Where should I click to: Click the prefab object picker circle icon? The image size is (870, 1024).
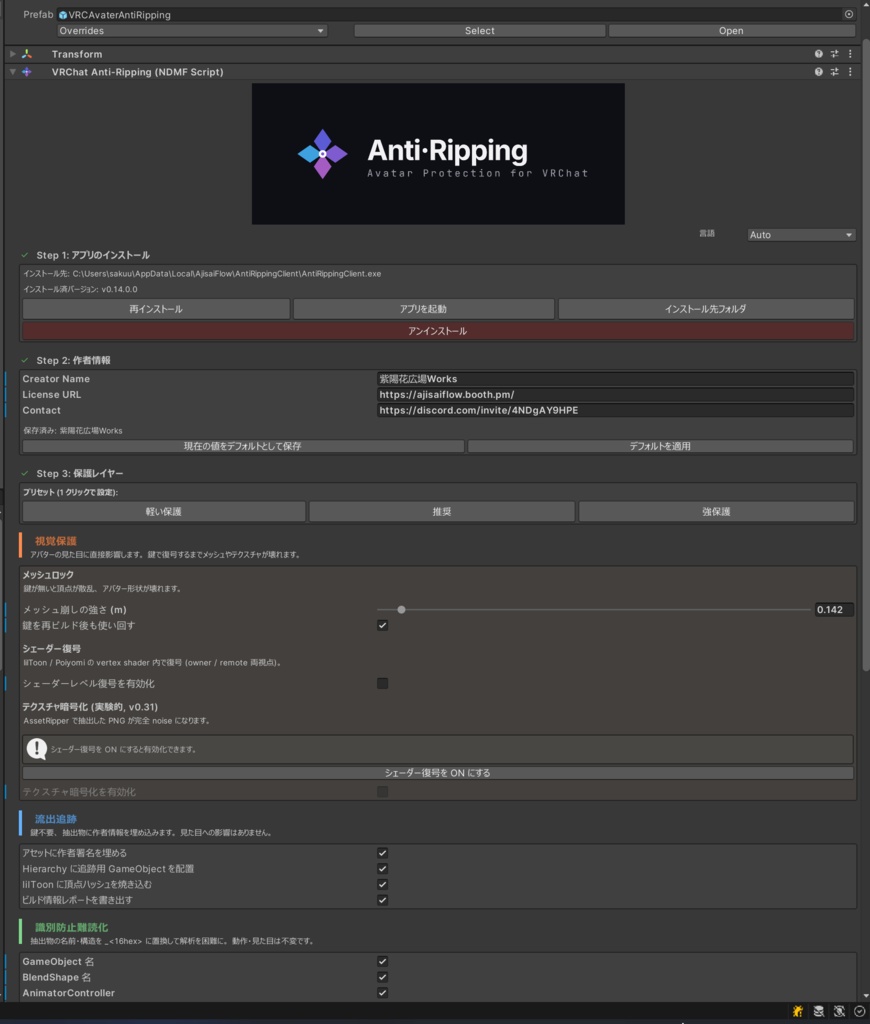848,14
